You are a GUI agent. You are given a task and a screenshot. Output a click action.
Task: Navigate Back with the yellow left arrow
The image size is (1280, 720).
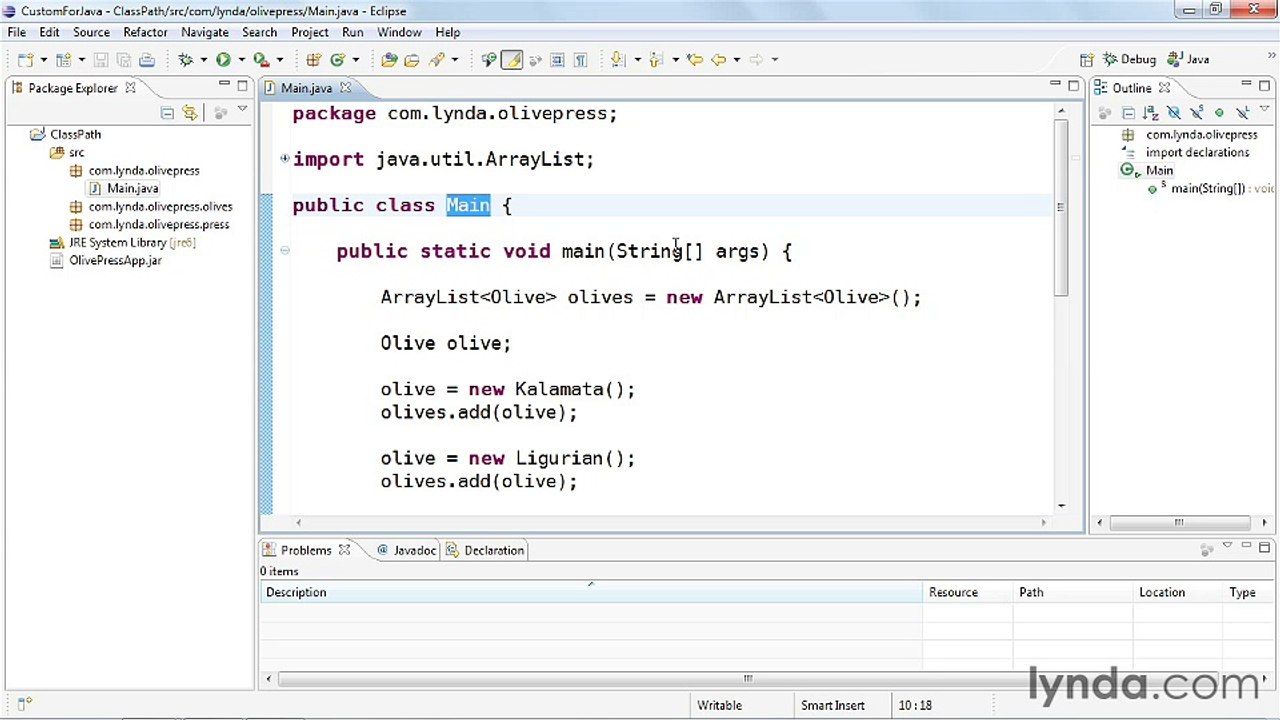[718, 60]
